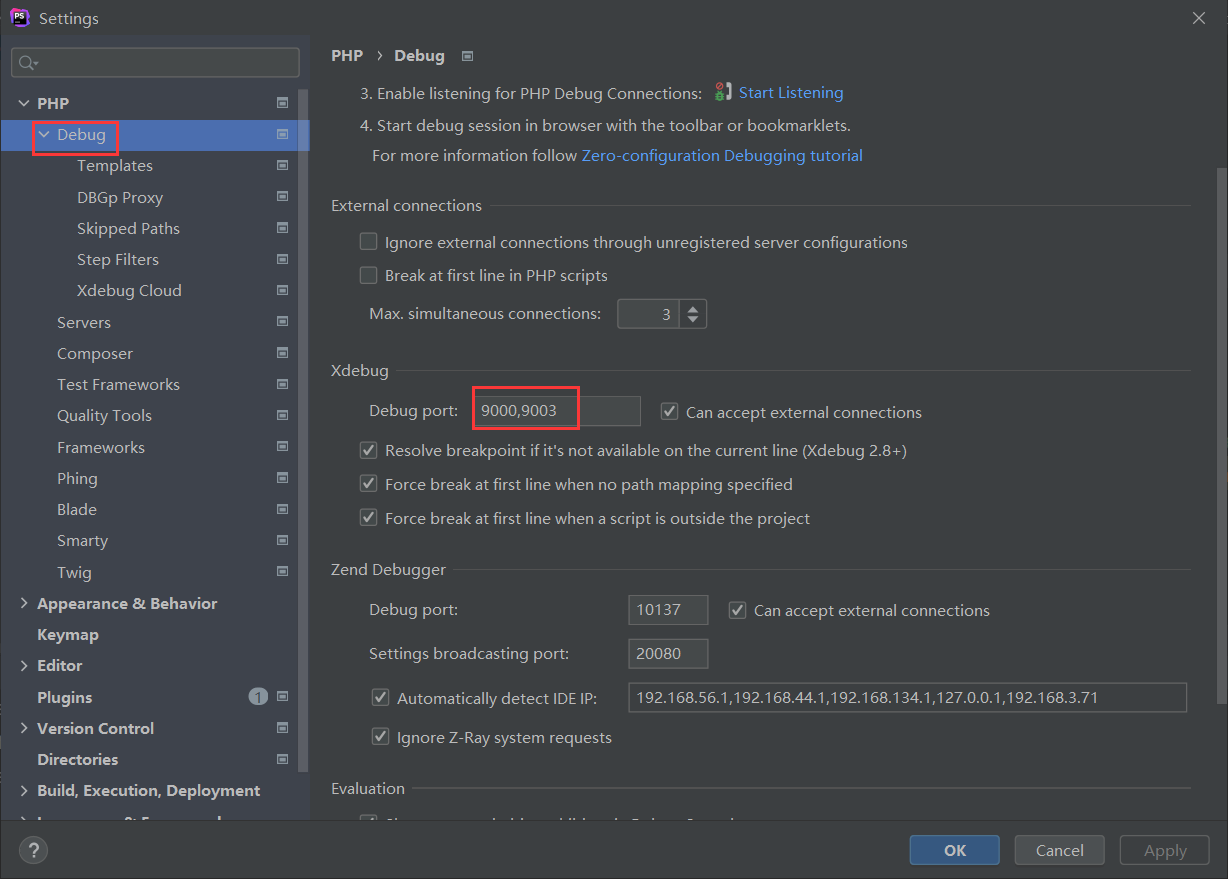Confirm settings with OK button
This screenshot has width=1228, height=879.
955,850
